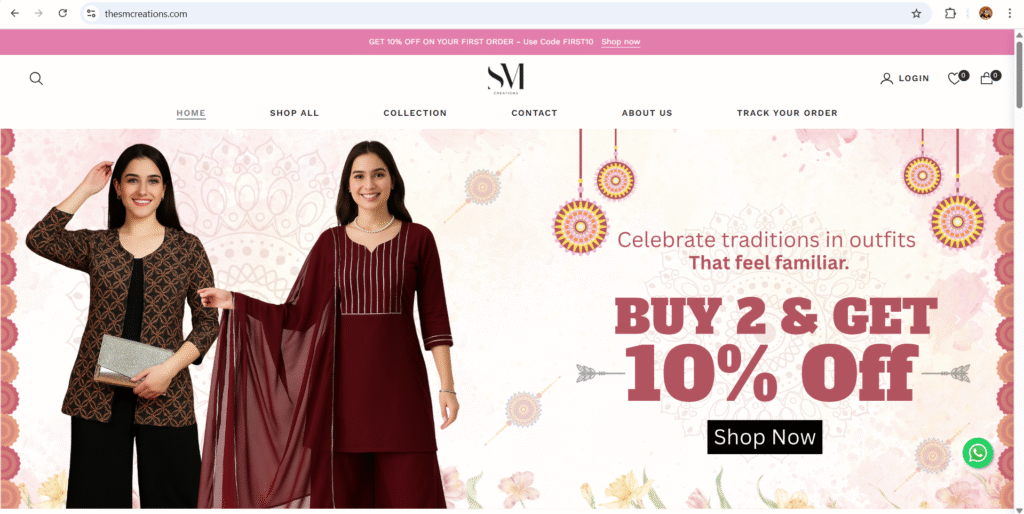Click the address bar URL field

point(503,13)
